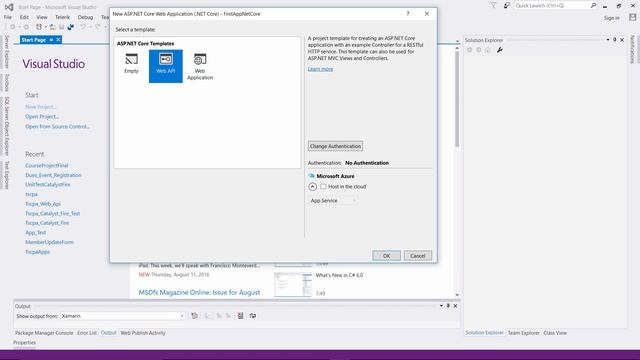Open MSDN Magazine Online article link
The width and height of the screenshot is (640, 360).
[x=199, y=292]
